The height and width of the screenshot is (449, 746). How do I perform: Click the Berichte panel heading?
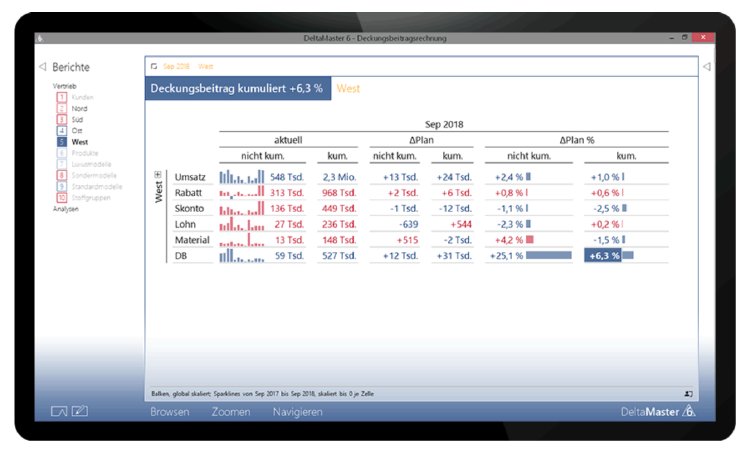[x=71, y=67]
